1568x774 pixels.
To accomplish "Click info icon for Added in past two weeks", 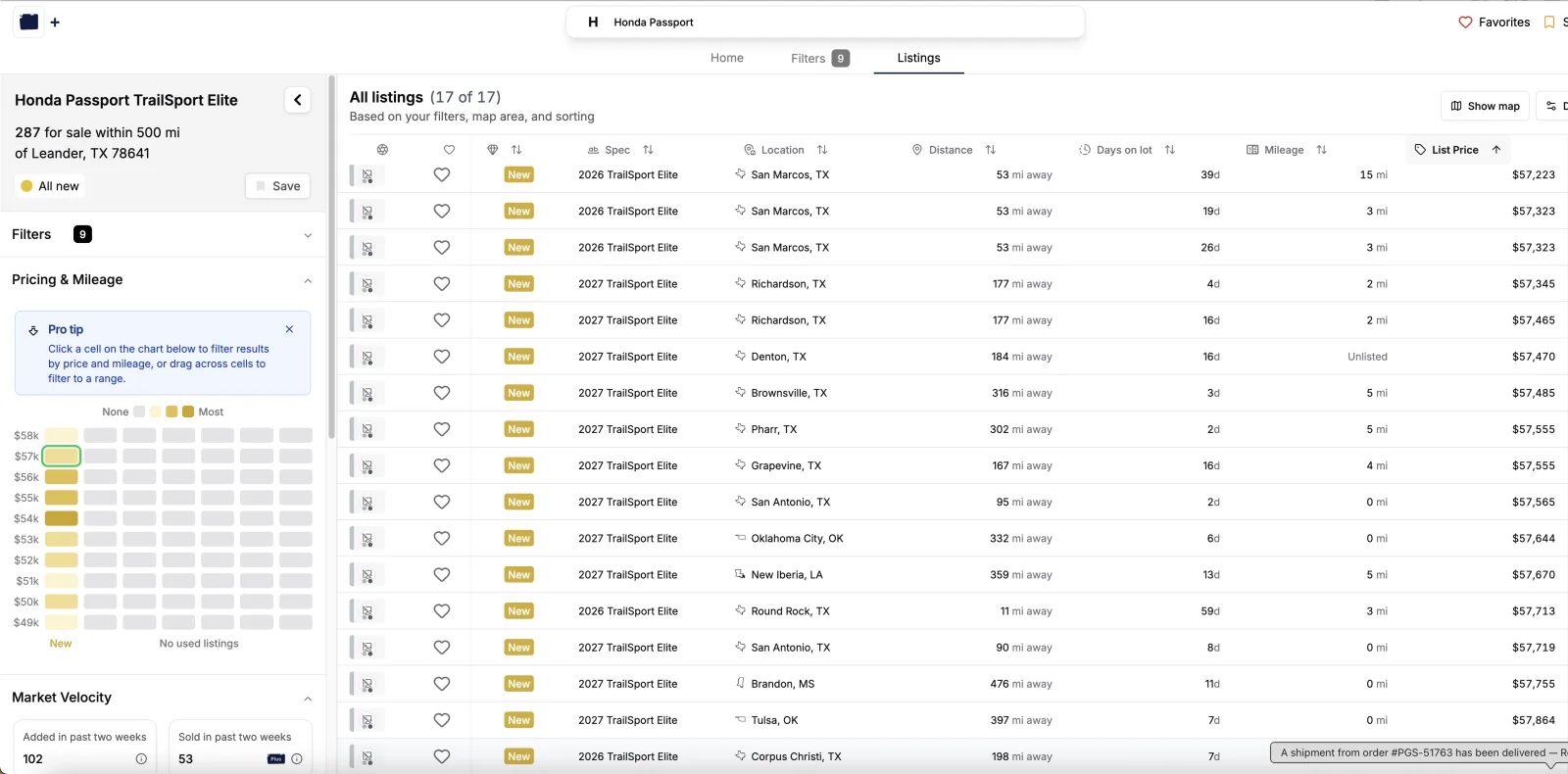I will [x=141, y=759].
